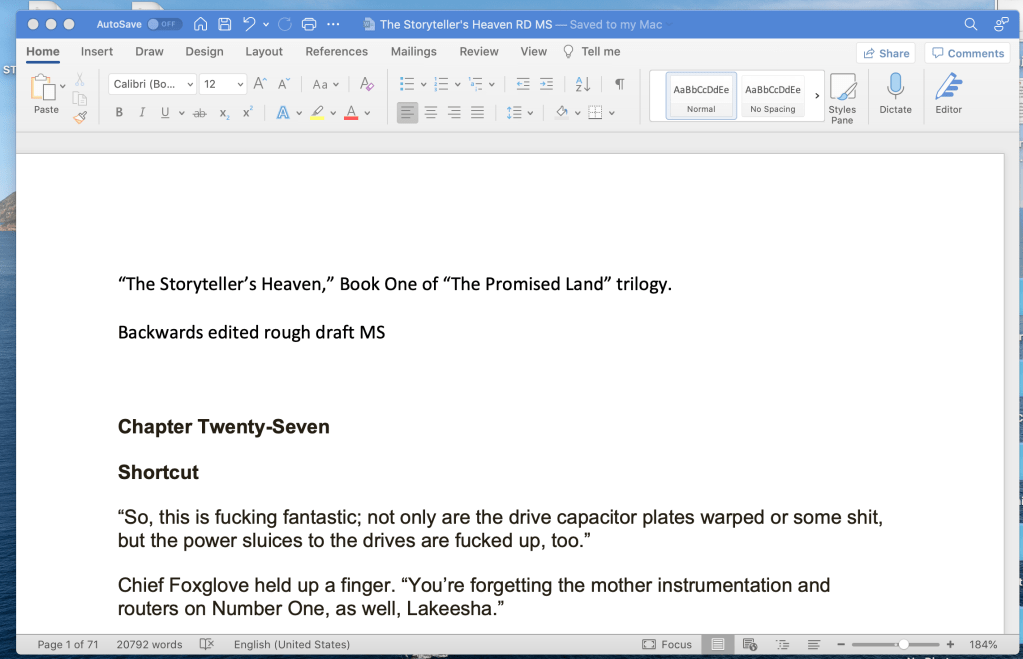Open the Styles Pane
The image size is (1023, 659).
coord(842,97)
